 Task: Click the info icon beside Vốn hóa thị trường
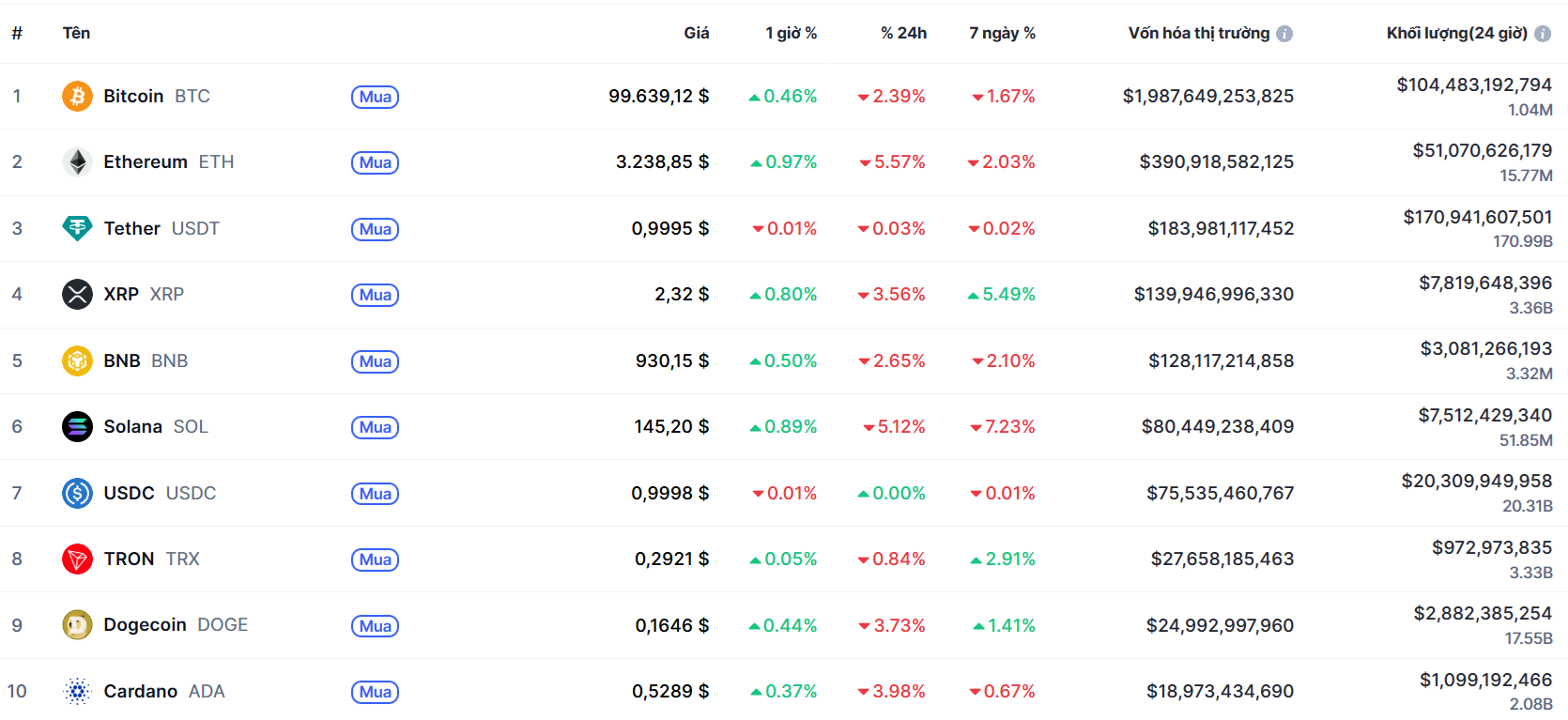(x=1284, y=34)
